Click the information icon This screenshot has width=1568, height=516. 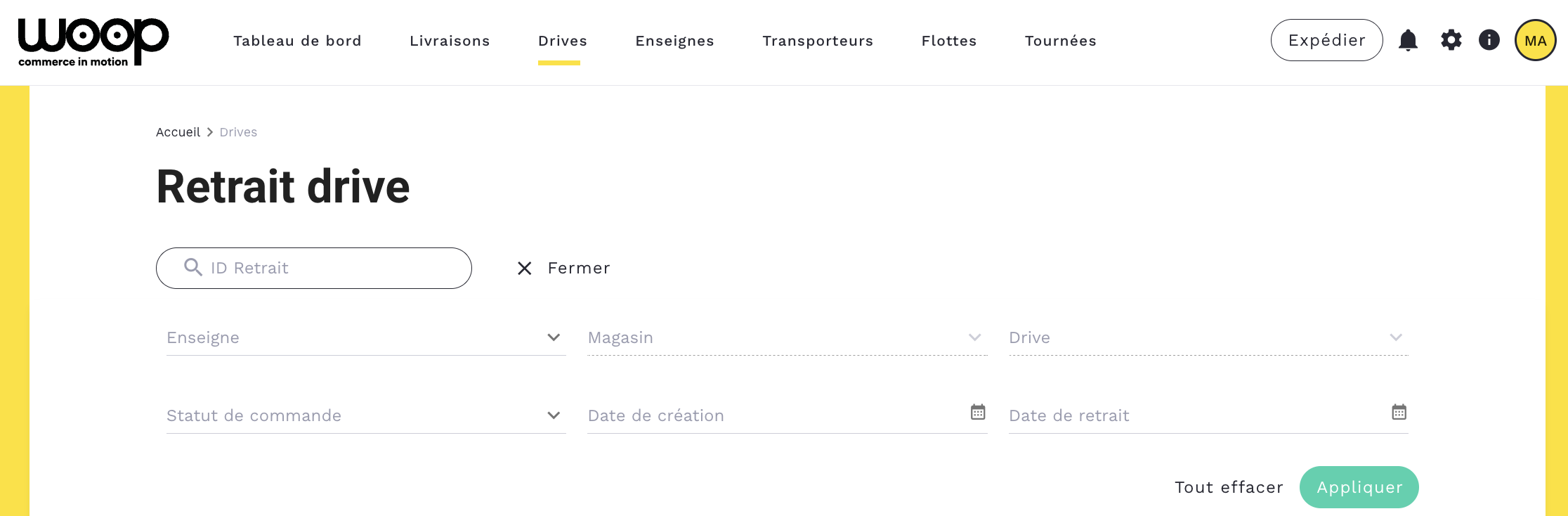point(1489,40)
